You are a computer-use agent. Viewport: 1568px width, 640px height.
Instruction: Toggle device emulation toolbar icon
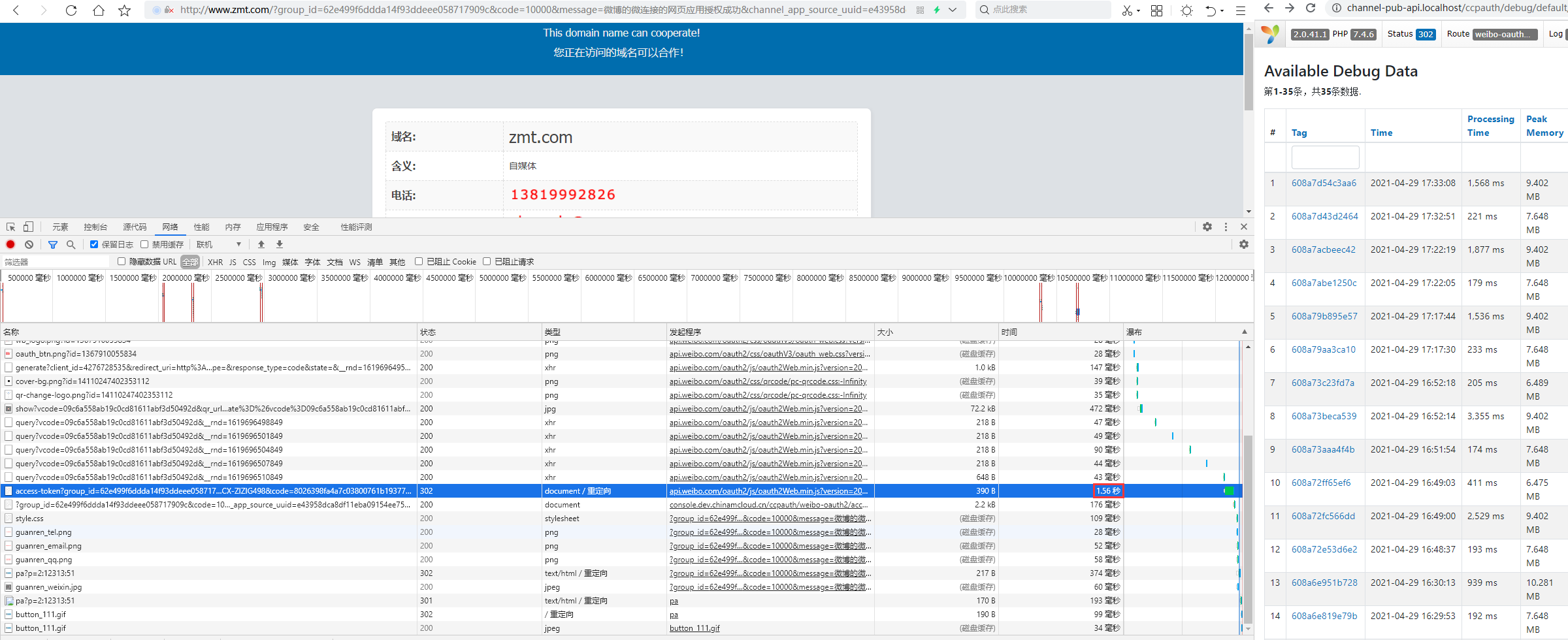pyautogui.click(x=28, y=227)
